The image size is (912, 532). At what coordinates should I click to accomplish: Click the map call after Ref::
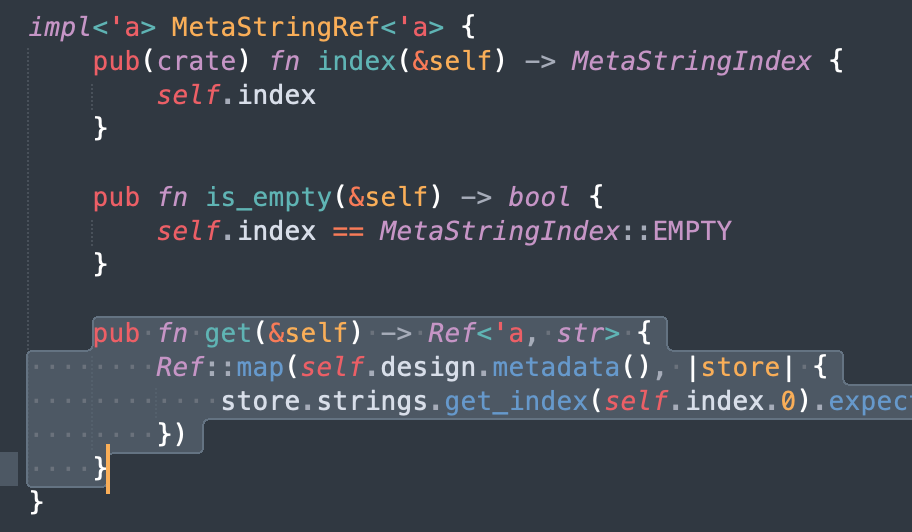[x=260, y=367]
